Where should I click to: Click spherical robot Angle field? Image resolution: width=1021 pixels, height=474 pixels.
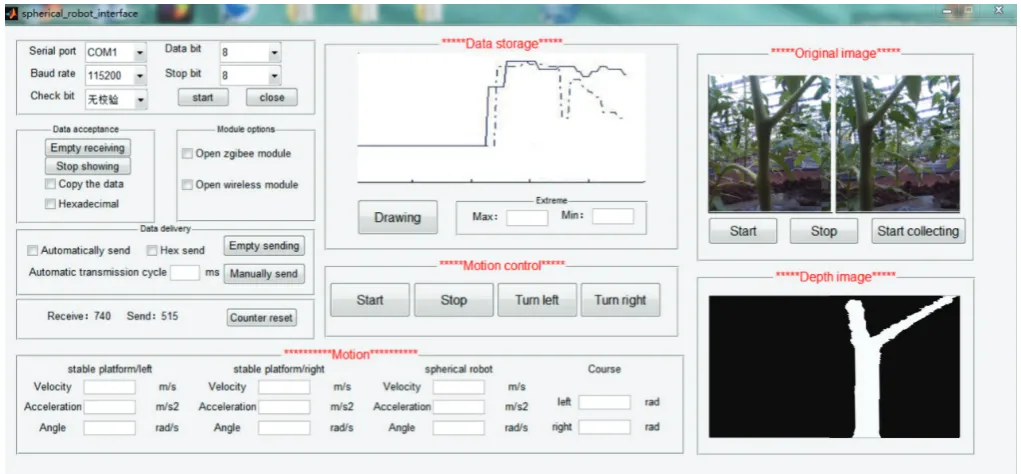[458, 428]
